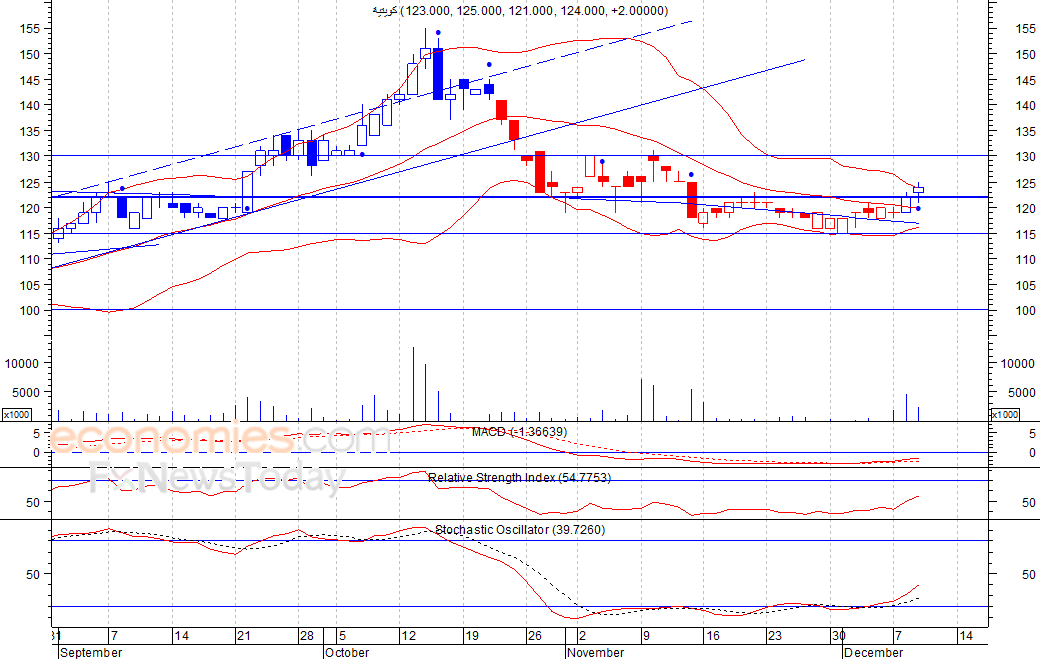
Task: Click 135 on the left price axis
Action: [x=30, y=131]
